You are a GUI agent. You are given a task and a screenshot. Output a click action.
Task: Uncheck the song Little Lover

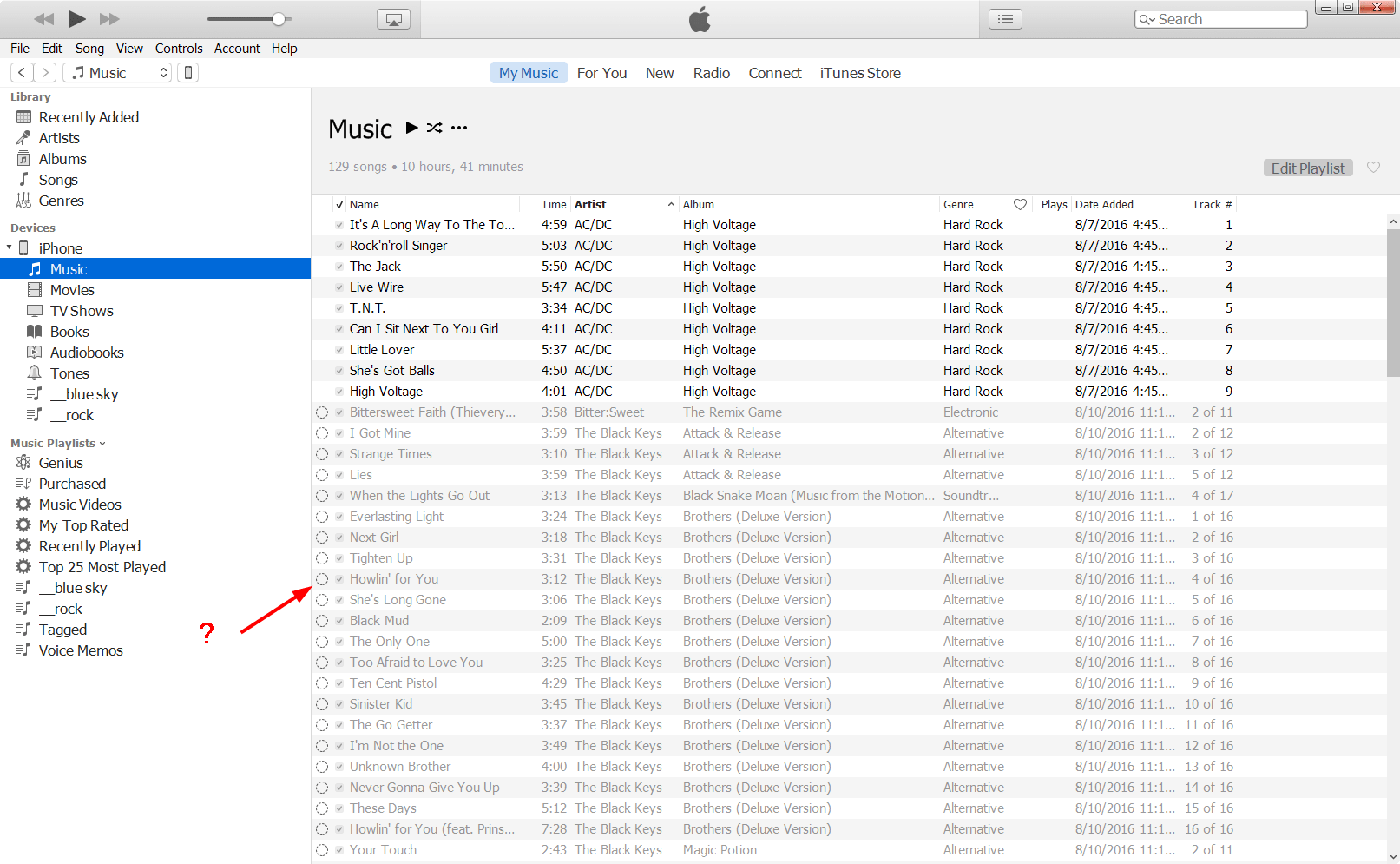[x=339, y=350]
